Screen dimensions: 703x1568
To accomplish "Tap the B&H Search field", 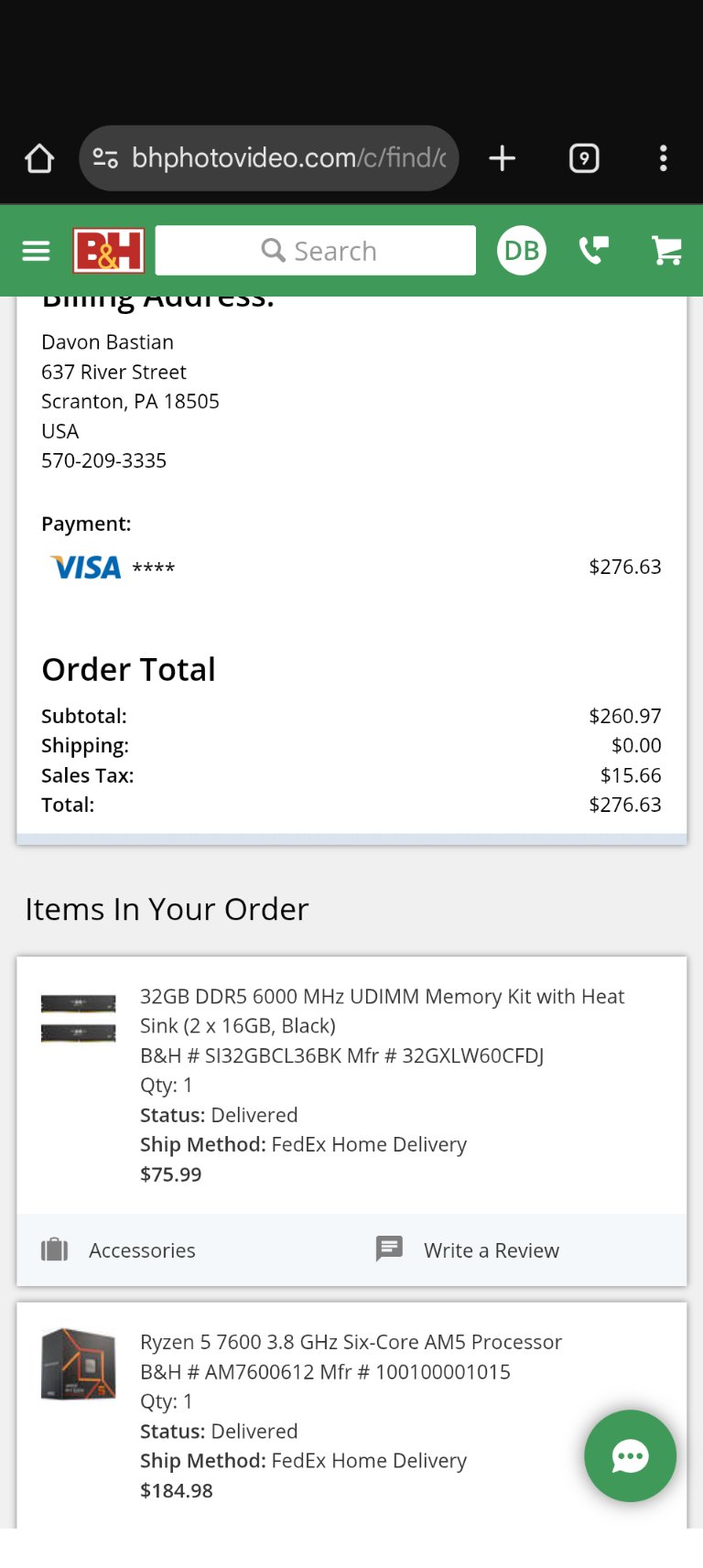I will click(316, 251).
